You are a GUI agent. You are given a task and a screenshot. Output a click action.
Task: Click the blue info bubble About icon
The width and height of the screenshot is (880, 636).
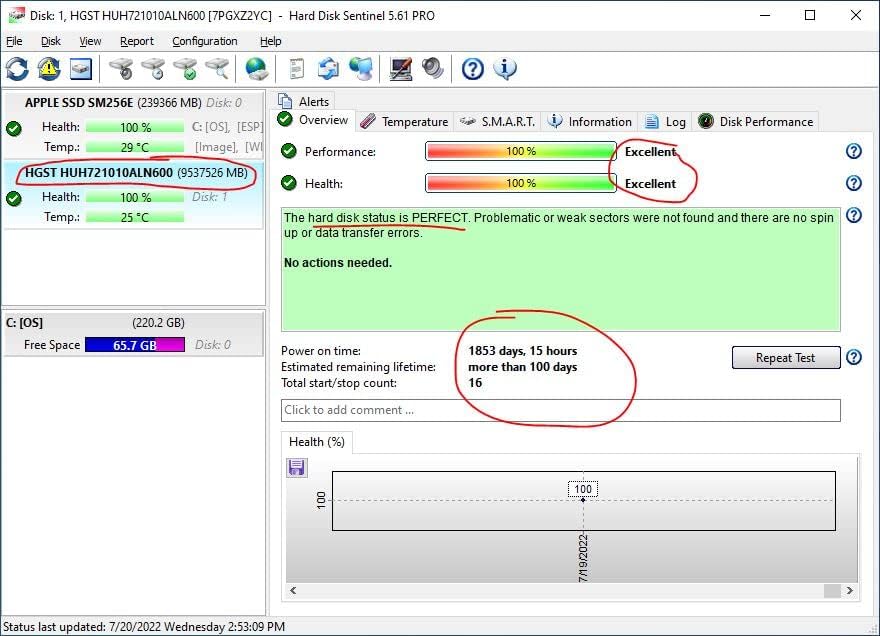click(505, 69)
